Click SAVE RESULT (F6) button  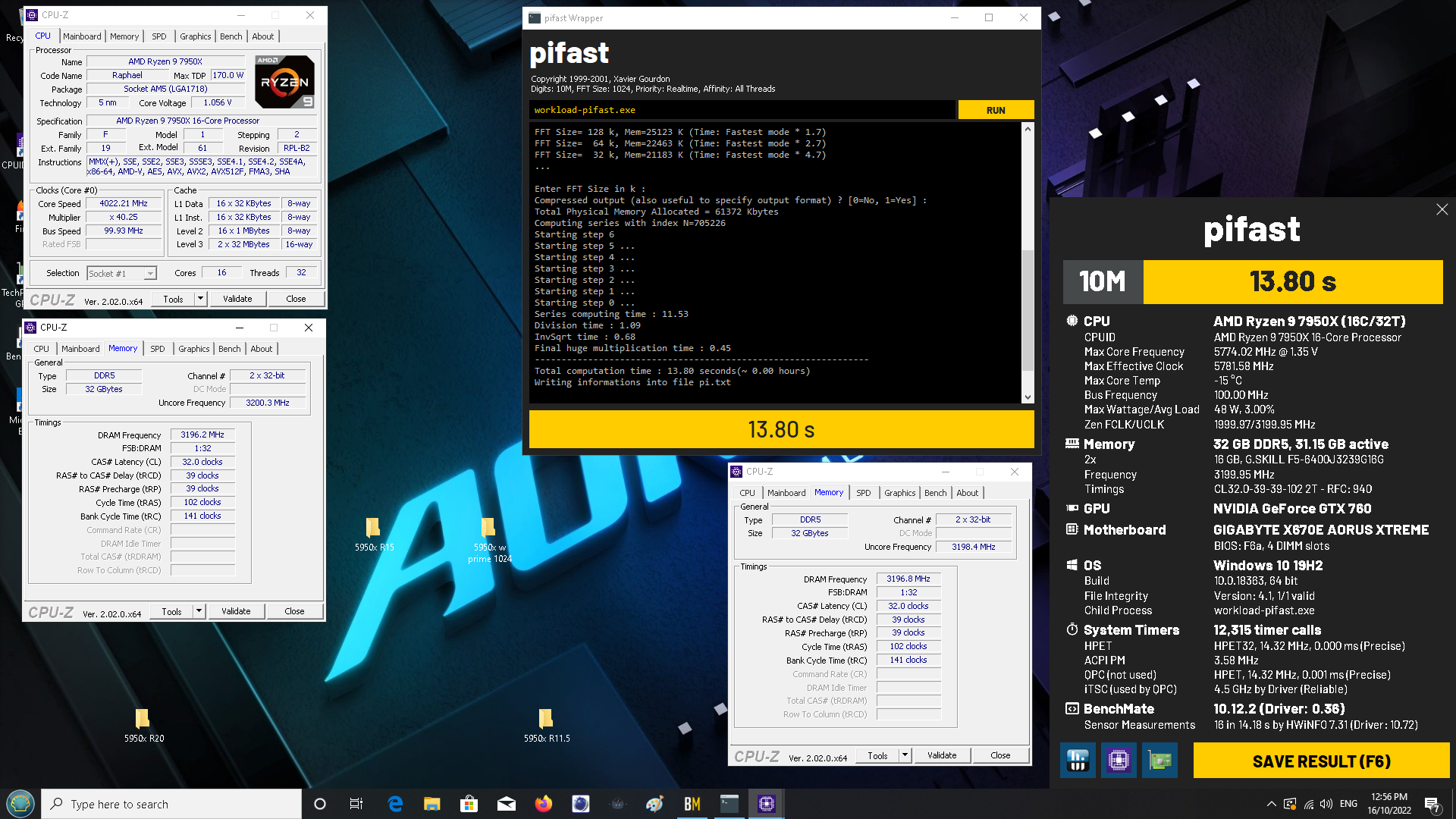1321,761
